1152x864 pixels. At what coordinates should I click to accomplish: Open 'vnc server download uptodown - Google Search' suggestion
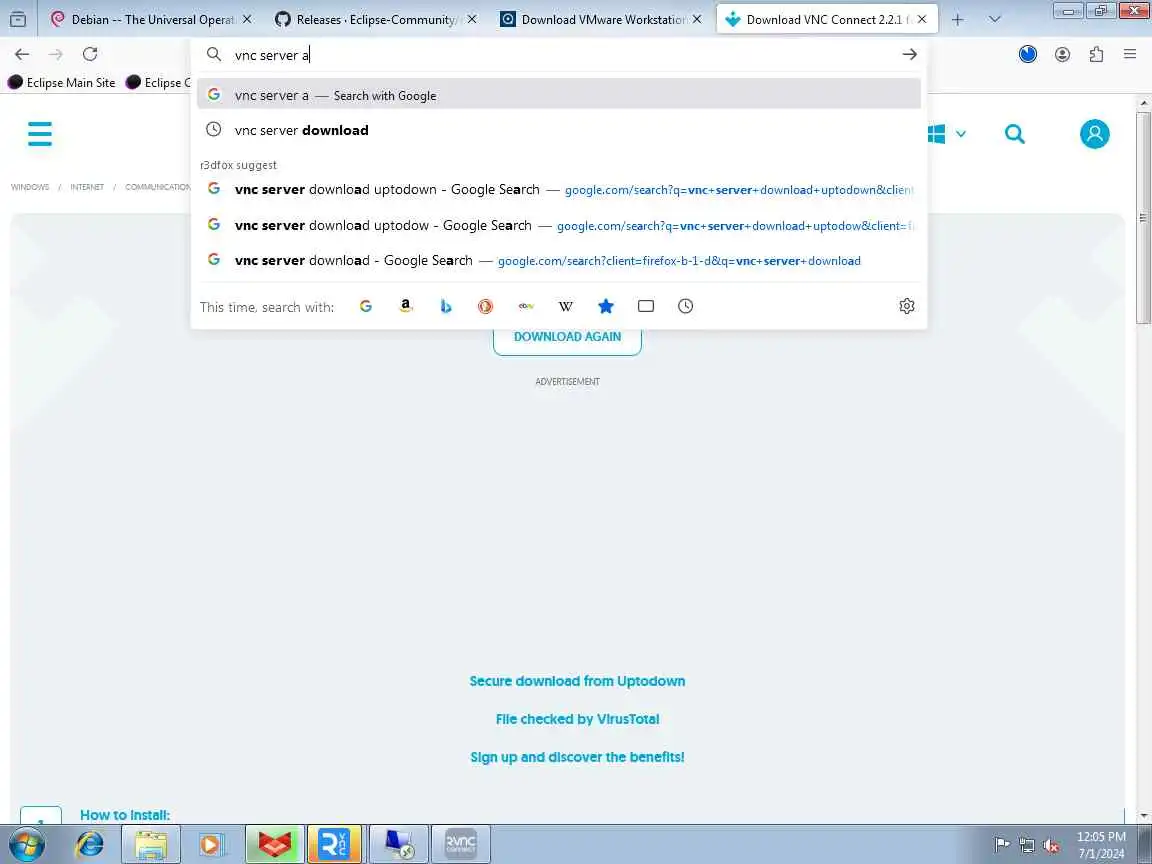click(558, 190)
